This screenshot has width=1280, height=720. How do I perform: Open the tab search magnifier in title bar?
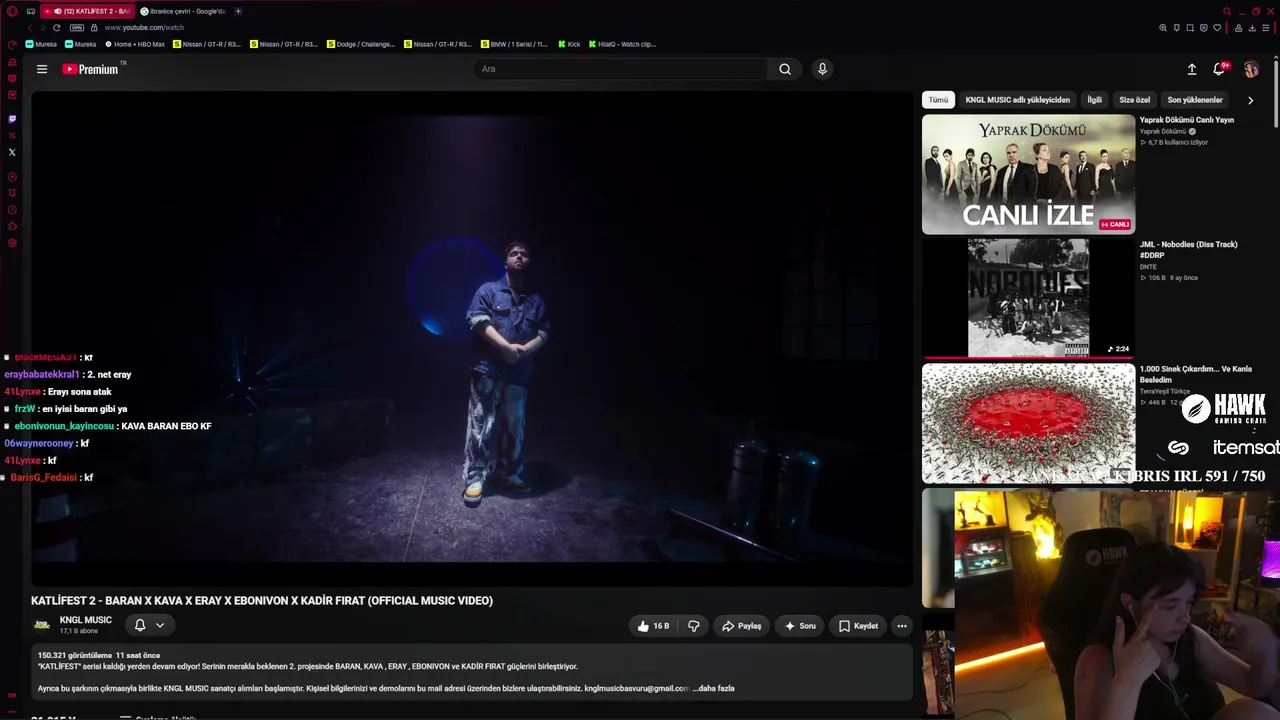[1227, 11]
